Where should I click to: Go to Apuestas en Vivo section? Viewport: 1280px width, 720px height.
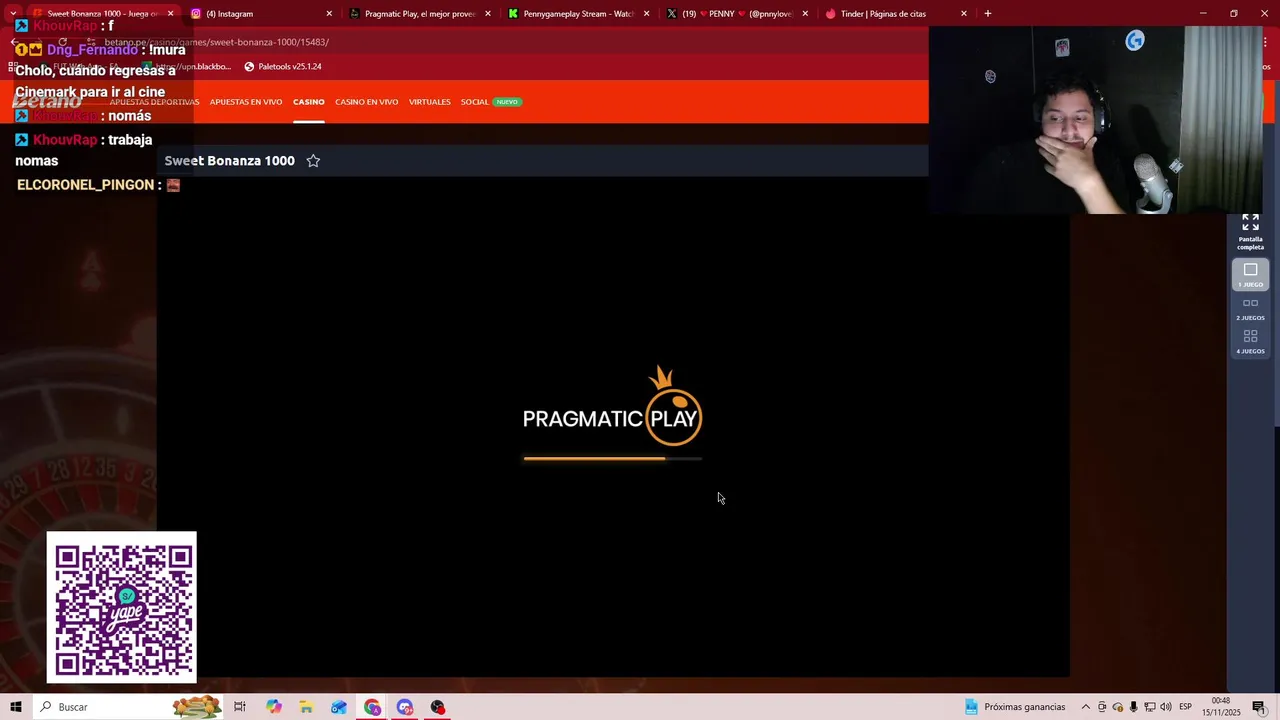(x=246, y=102)
